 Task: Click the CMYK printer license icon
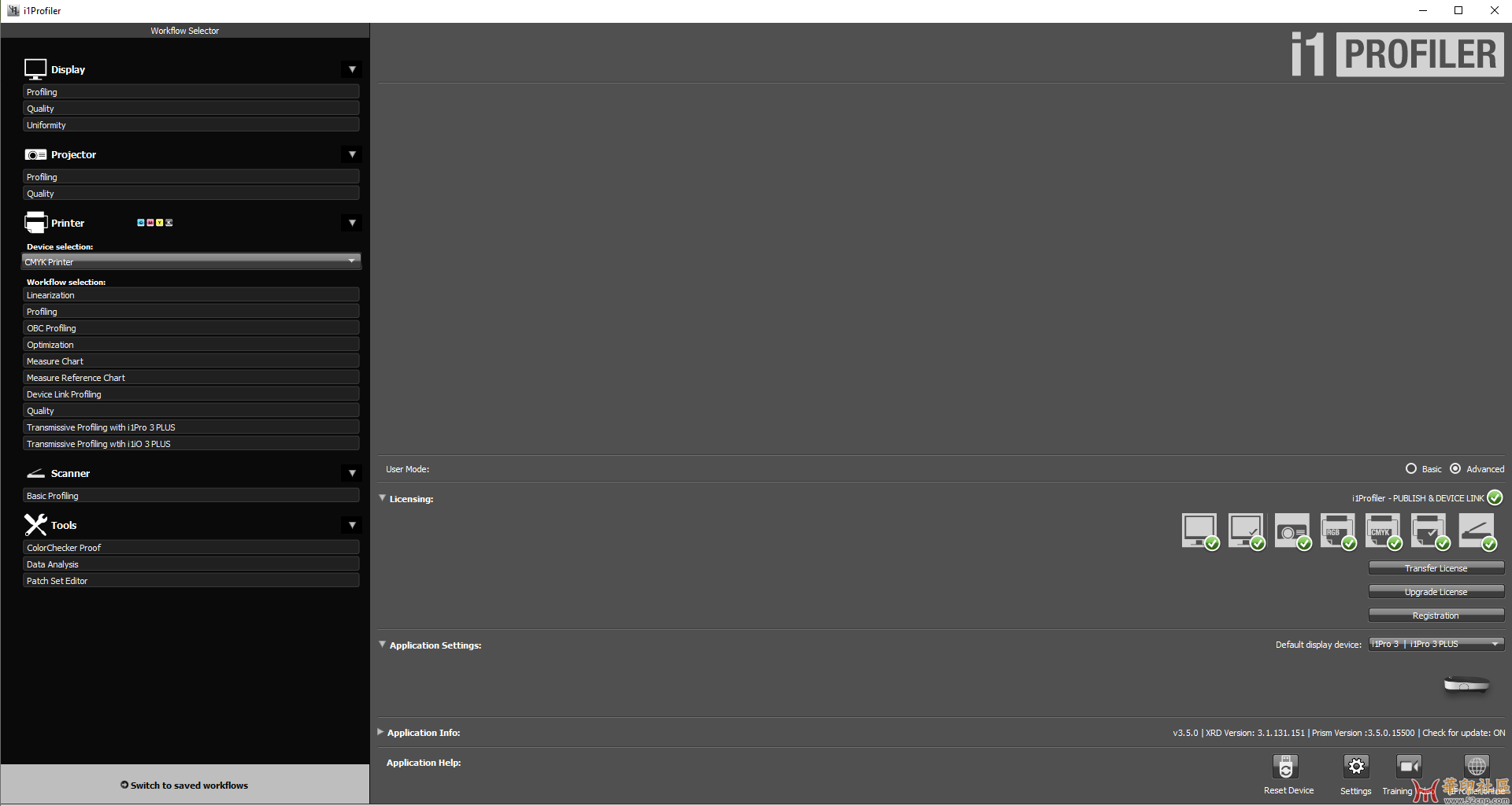(x=1384, y=531)
